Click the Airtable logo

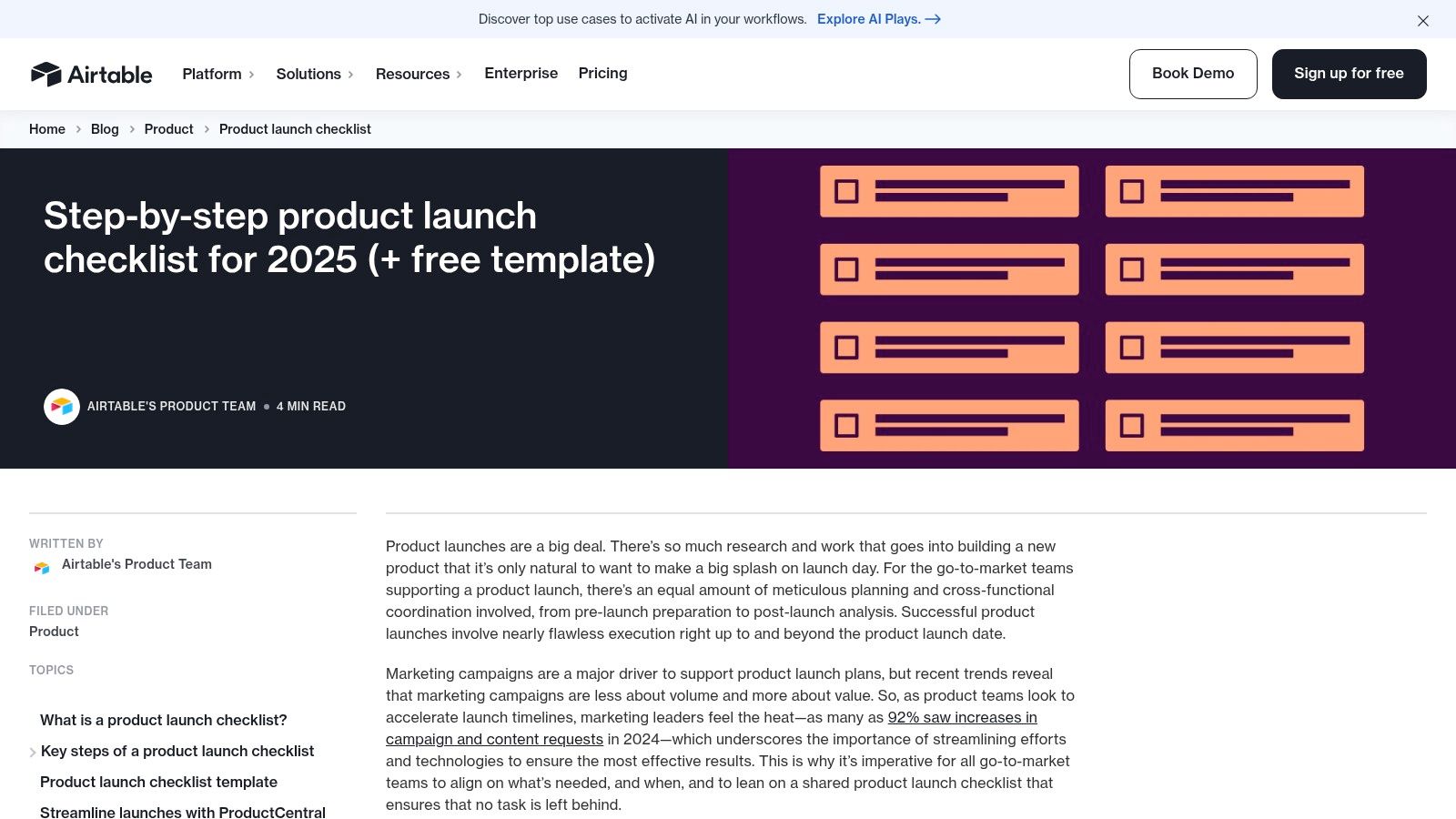tap(92, 74)
